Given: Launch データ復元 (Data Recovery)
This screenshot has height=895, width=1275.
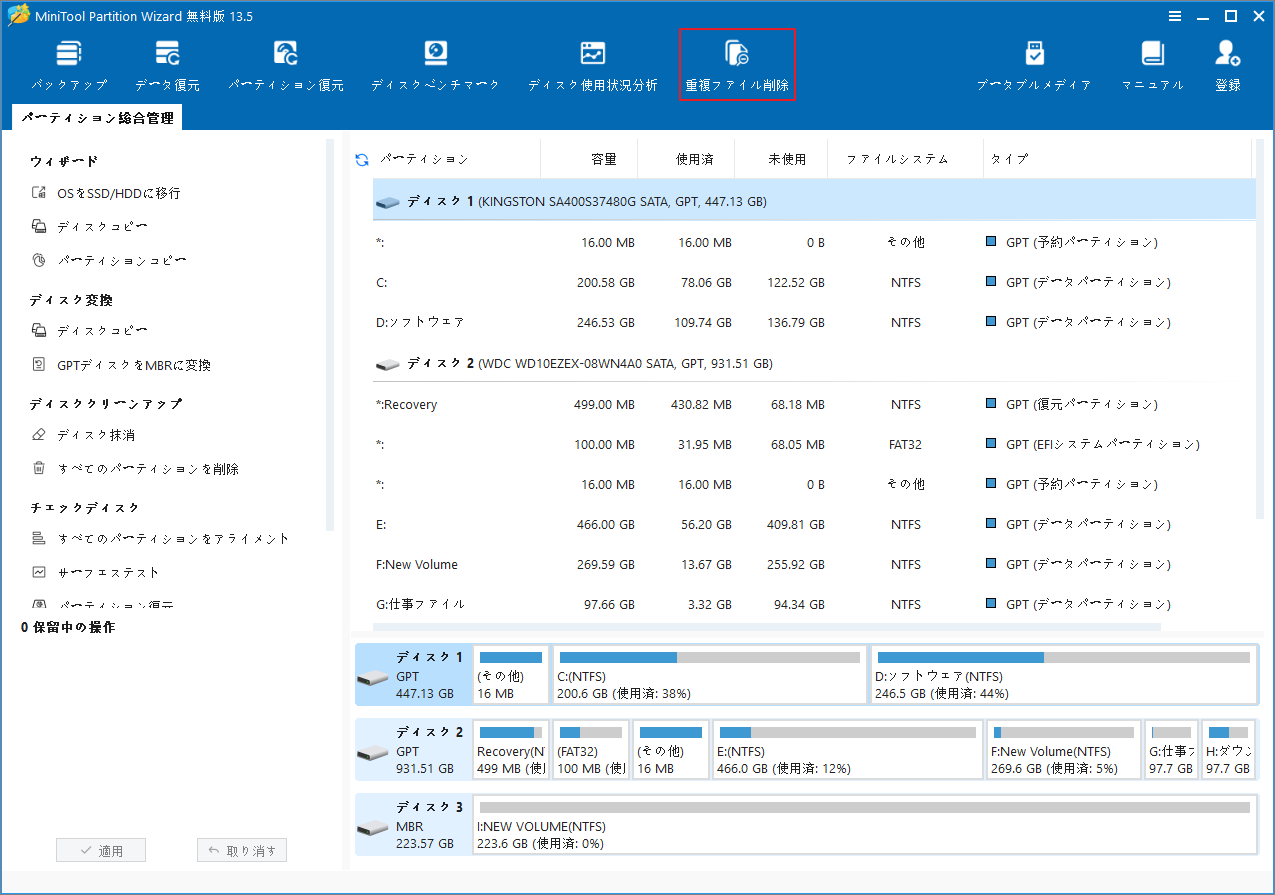Looking at the screenshot, I should pos(167,62).
